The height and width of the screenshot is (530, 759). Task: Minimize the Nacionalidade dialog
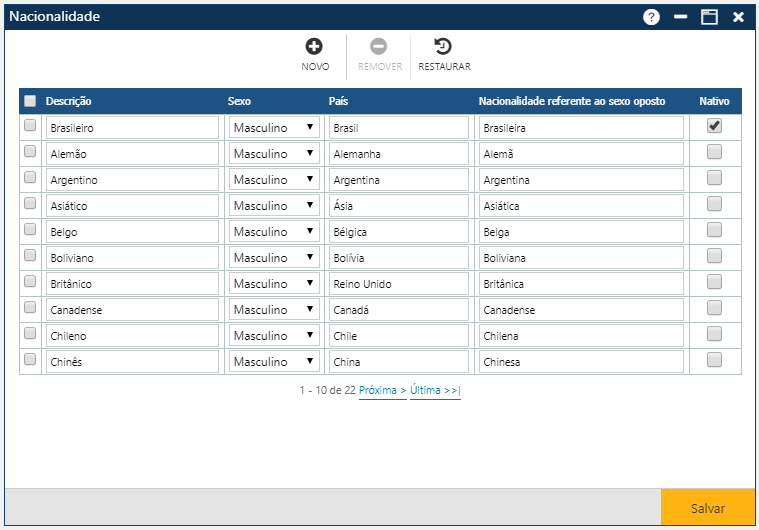[680, 17]
